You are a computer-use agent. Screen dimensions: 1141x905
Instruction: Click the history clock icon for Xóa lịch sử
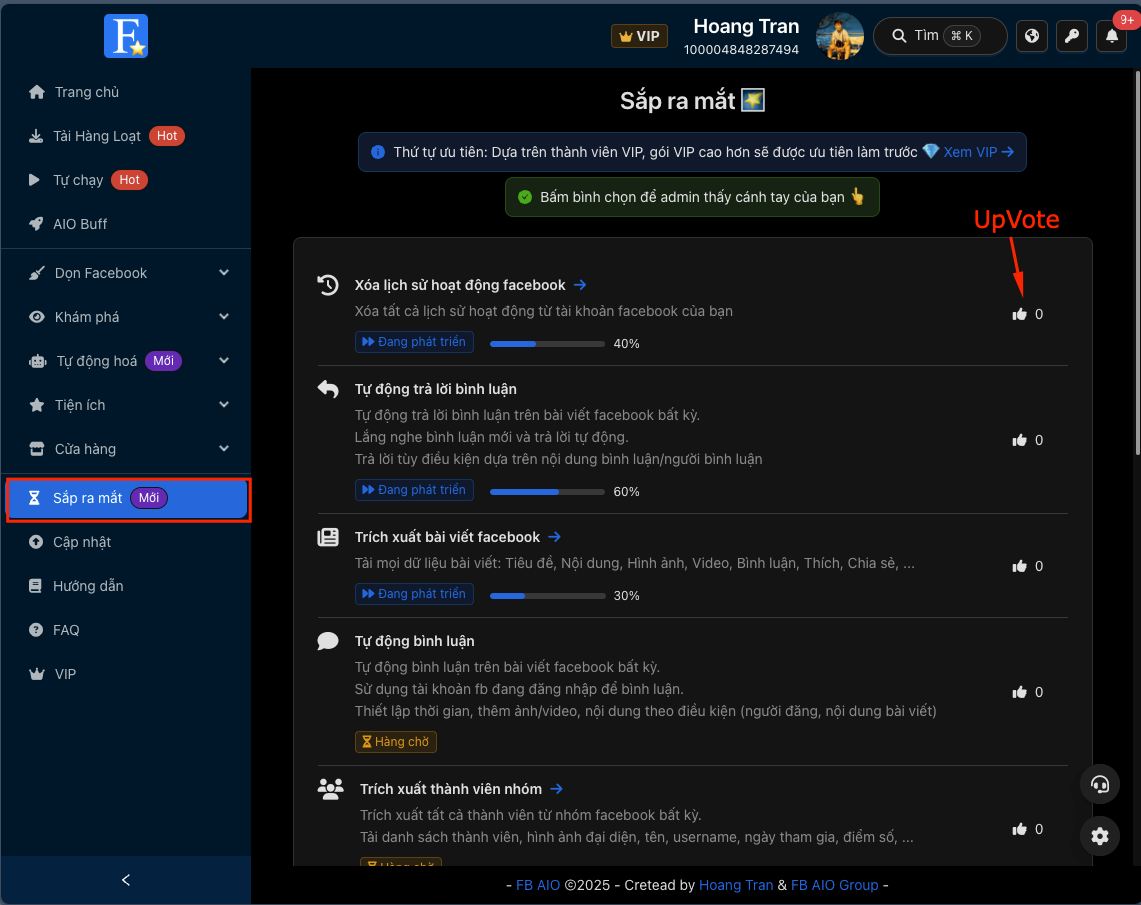coord(328,285)
